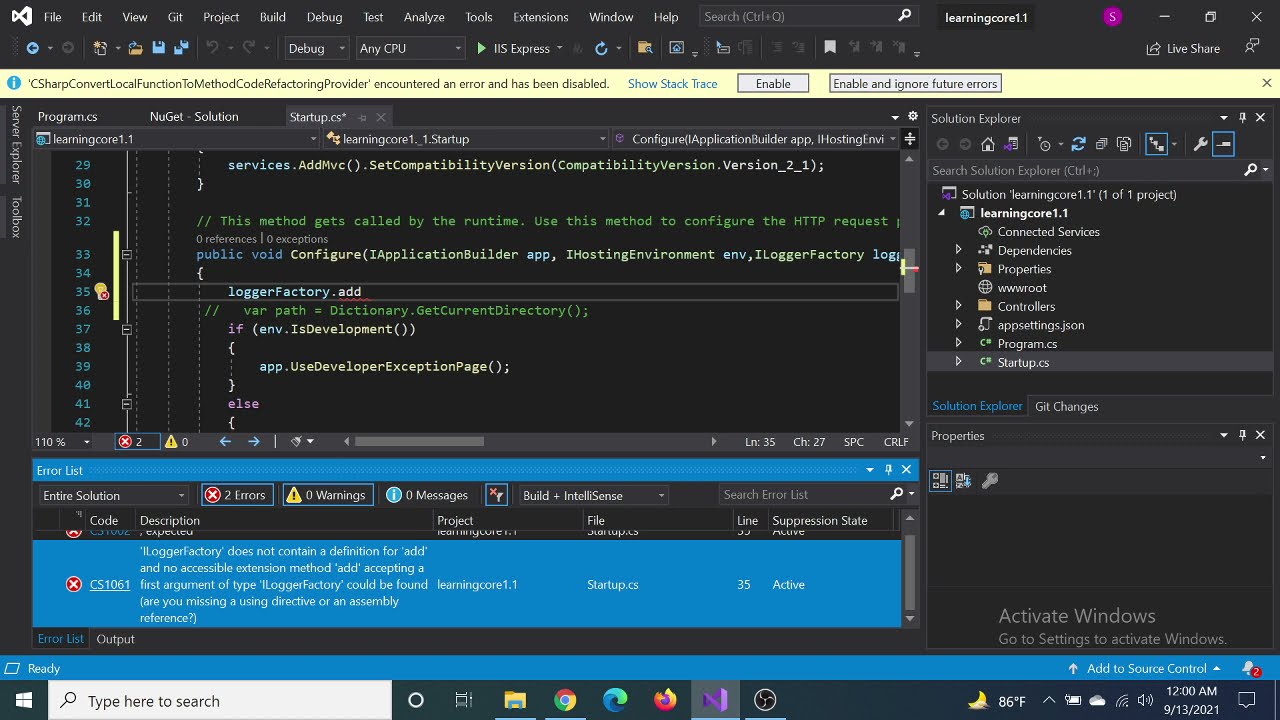Click the Save All toolbar icon
This screenshot has width=1280, height=720.
(x=181, y=48)
